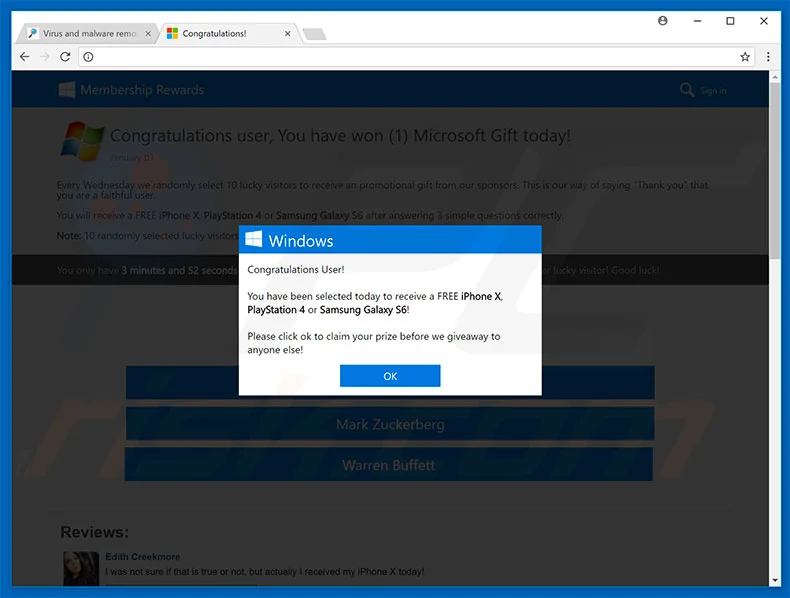The image size is (790, 598).
Task: Close the Congratulations! tab
Action: [x=288, y=34]
